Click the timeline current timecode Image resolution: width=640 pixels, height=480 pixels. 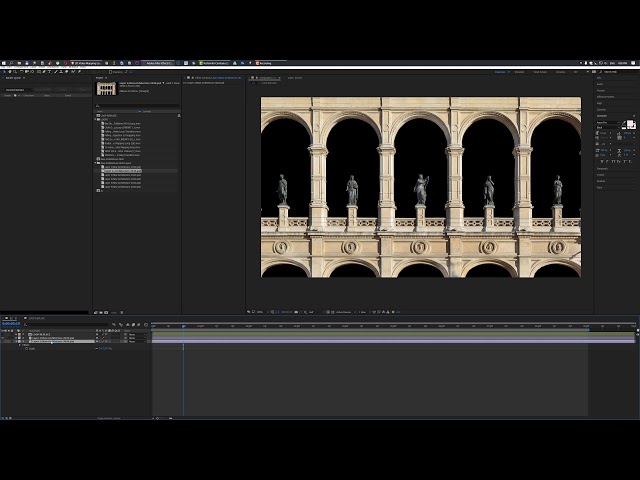[x=11, y=324]
